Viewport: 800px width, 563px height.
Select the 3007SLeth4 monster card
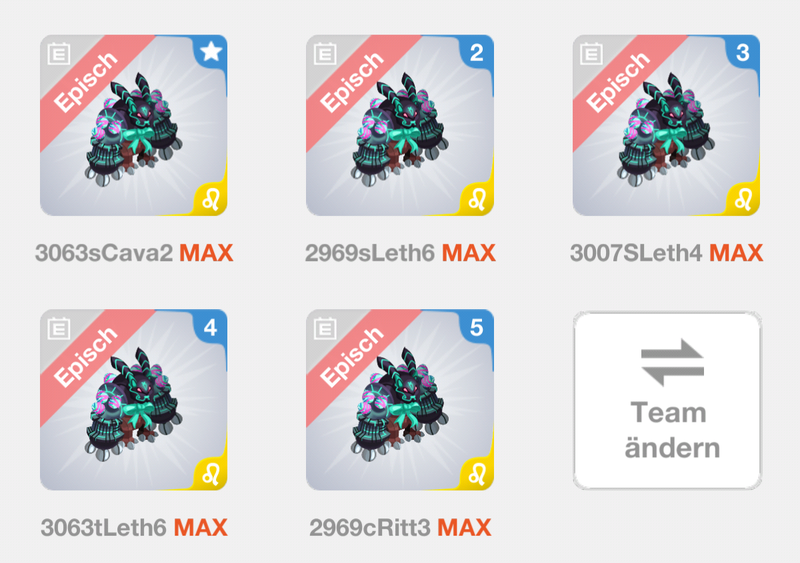pyautogui.click(x=666, y=125)
